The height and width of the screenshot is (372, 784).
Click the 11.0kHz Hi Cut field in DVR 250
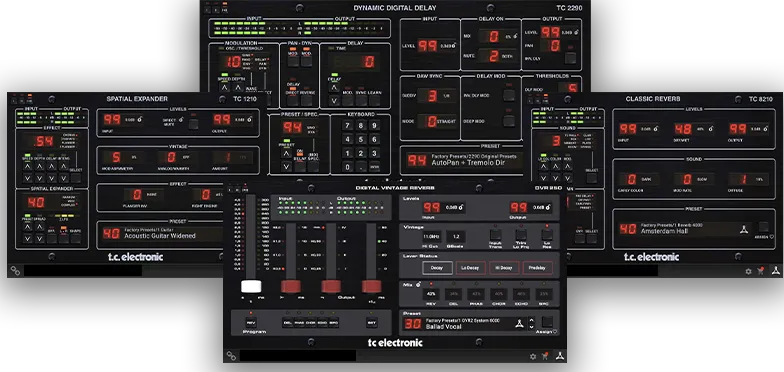coord(432,236)
